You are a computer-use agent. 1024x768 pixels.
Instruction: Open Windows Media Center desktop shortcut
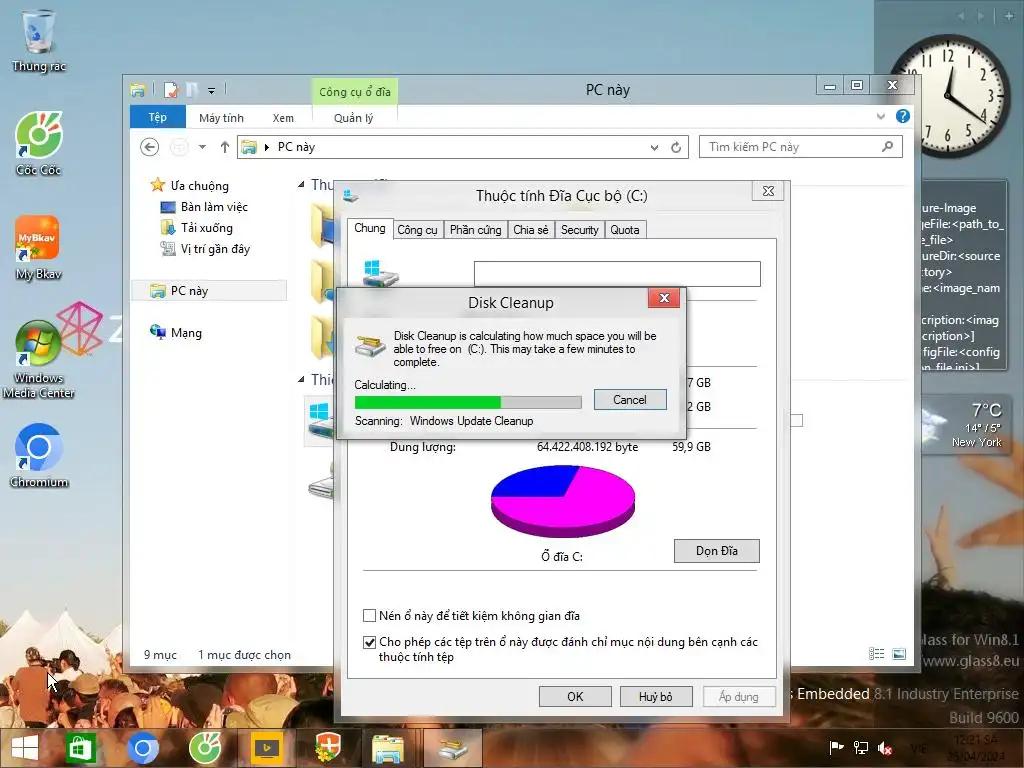(38, 359)
